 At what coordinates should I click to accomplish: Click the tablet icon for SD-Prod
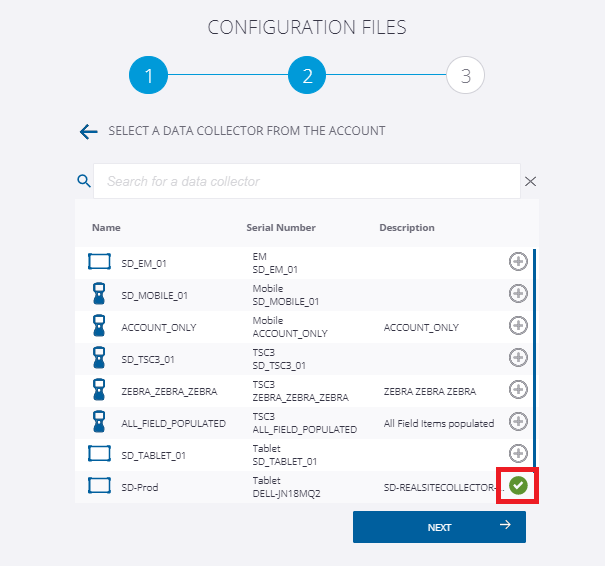tap(99, 485)
